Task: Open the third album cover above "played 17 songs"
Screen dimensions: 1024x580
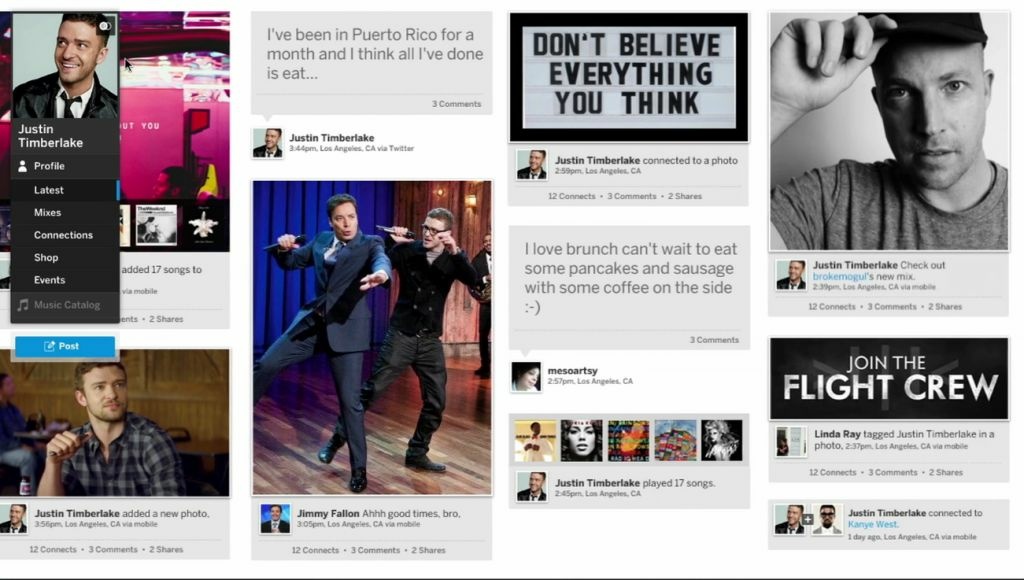Action: pos(628,441)
